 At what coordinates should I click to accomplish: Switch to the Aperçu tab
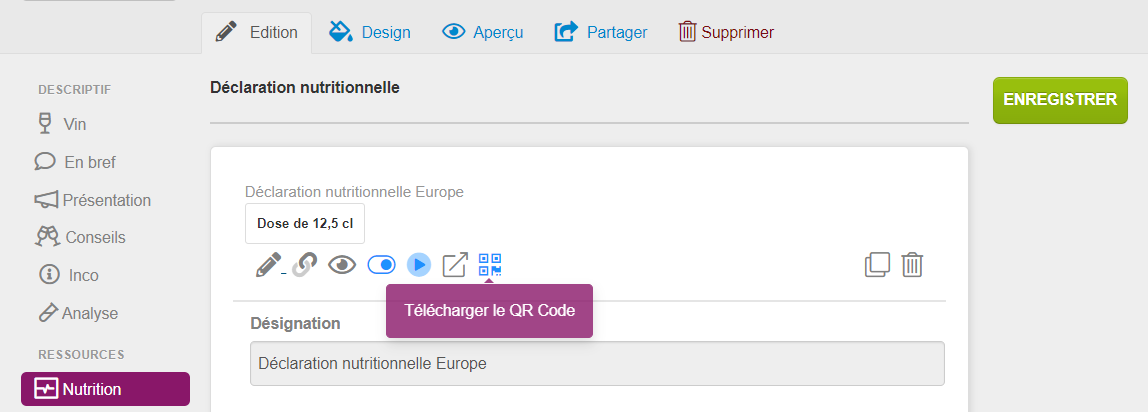[482, 32]
